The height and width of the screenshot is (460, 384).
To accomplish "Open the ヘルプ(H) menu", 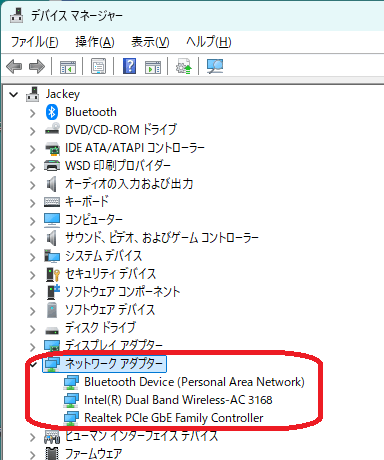I will 209,42.
